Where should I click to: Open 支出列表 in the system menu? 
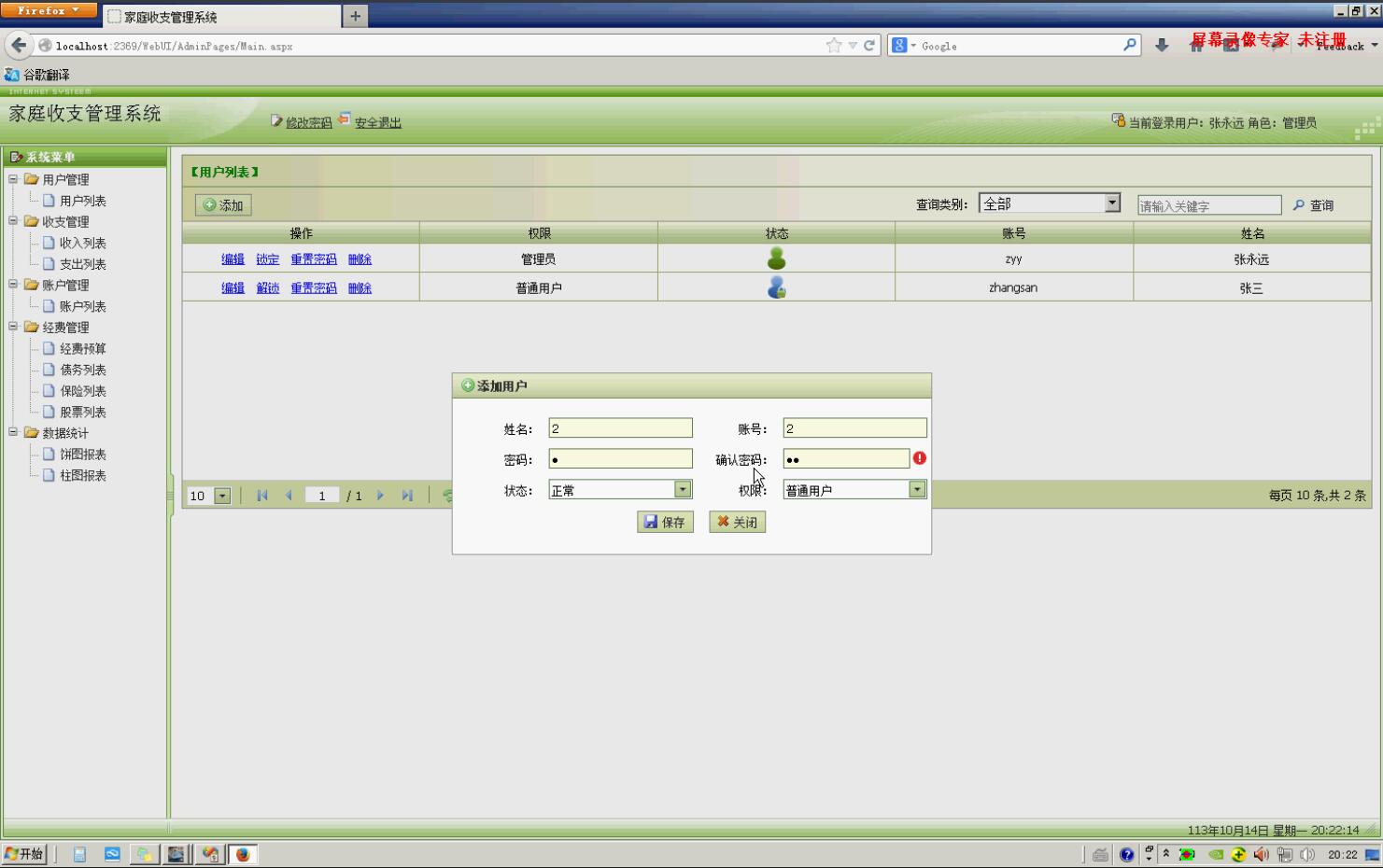click(x=82, y=264)
